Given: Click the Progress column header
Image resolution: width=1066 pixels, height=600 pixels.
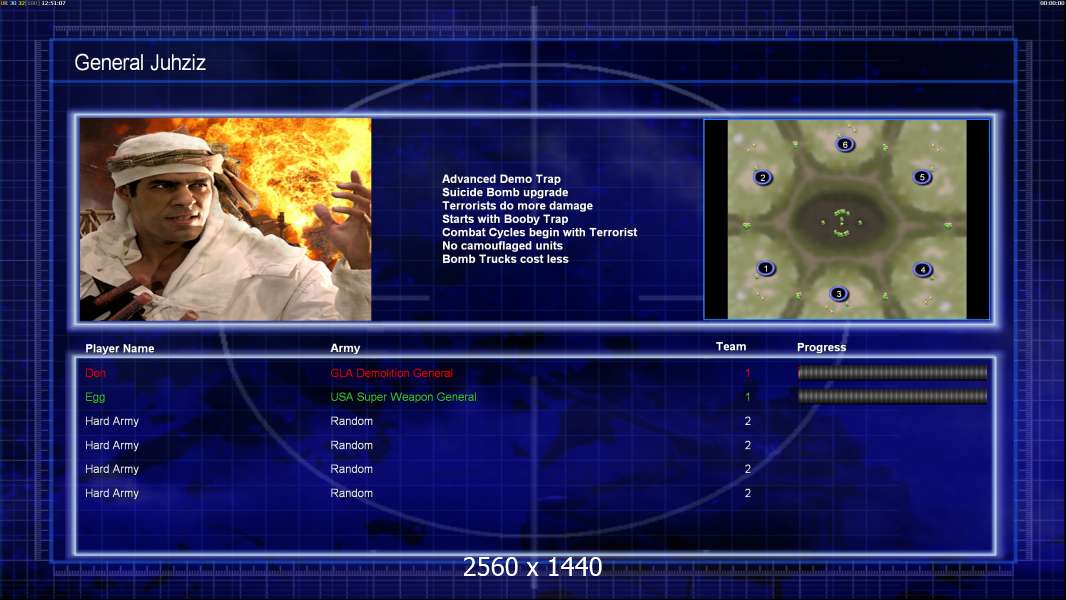Looking at the screenshot, I should coord(821,348).
